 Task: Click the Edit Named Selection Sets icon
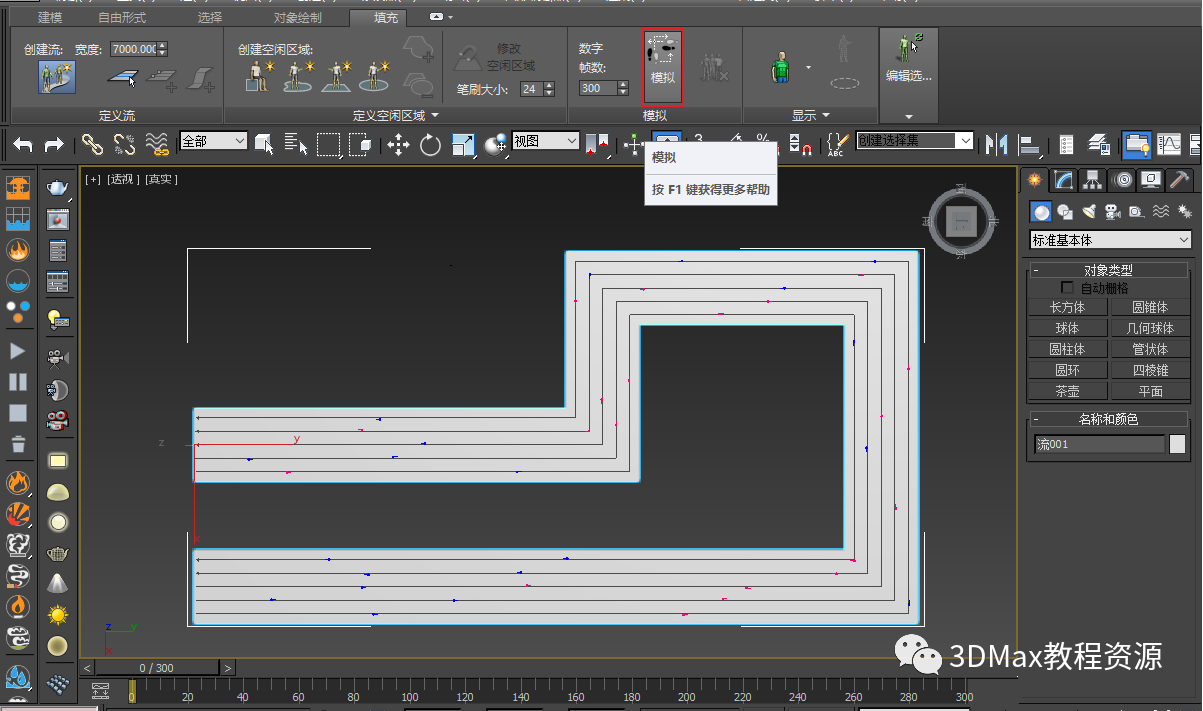click(x=838, y=145)
